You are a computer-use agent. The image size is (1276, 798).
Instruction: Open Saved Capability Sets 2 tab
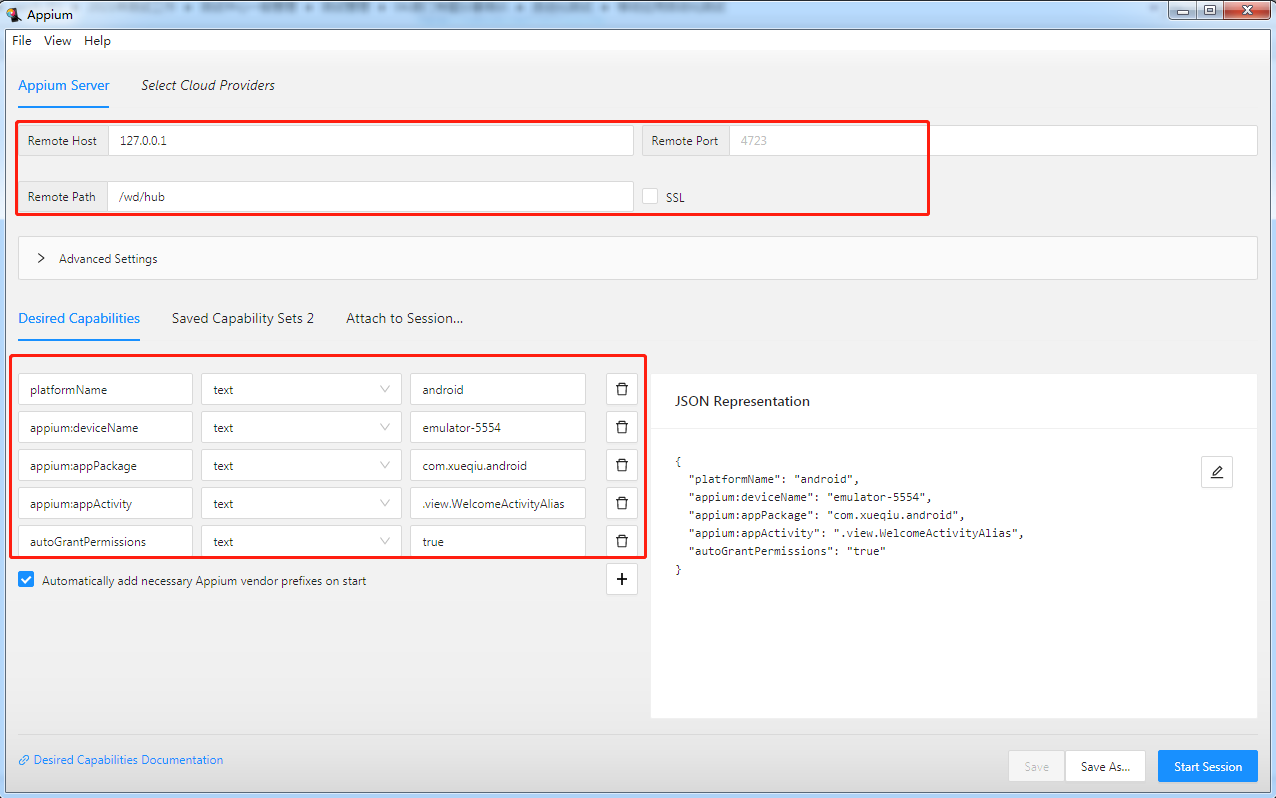pos(243,318)
